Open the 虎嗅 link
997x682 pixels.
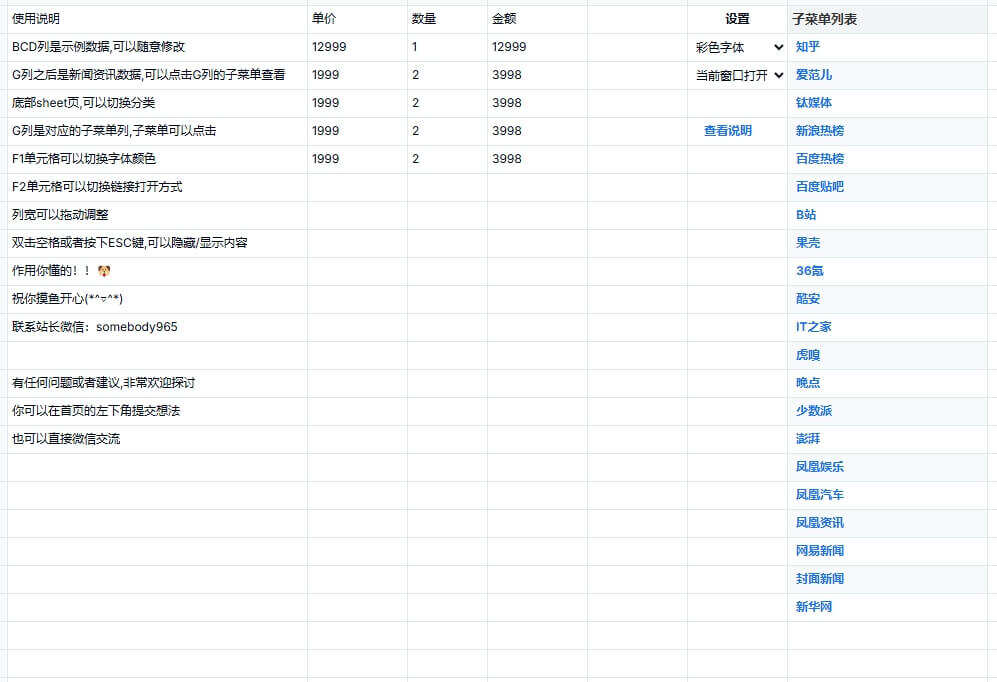[x=805, y=354]
